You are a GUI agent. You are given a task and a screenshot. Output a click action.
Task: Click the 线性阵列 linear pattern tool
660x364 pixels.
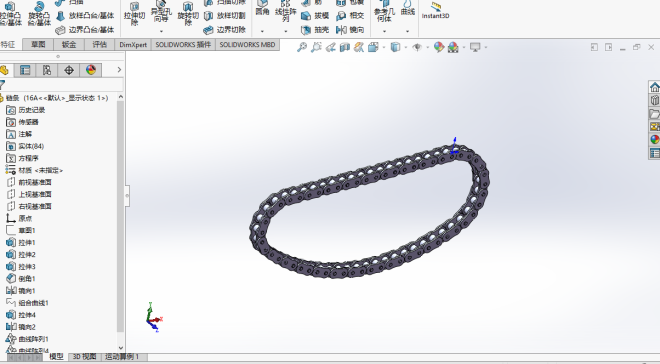(x=286, y=11)
